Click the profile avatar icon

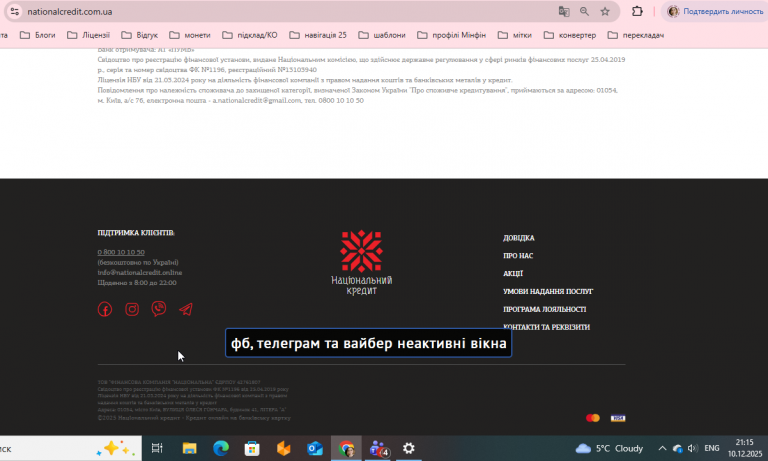(x=673, y=11)
